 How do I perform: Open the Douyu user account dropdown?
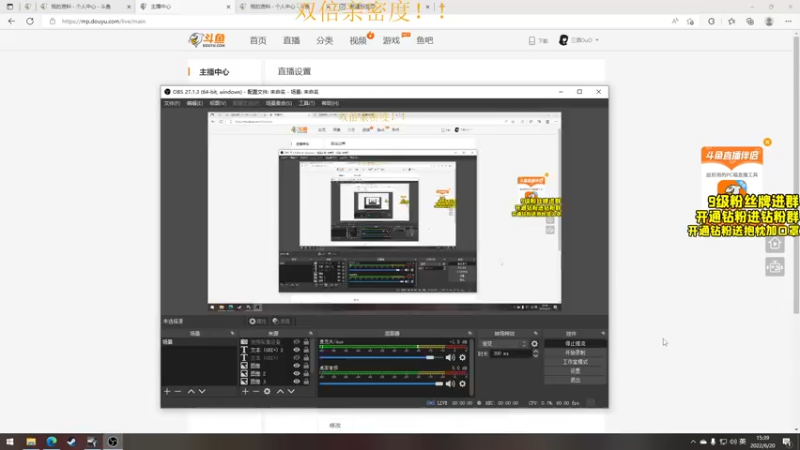click(579, 40)
